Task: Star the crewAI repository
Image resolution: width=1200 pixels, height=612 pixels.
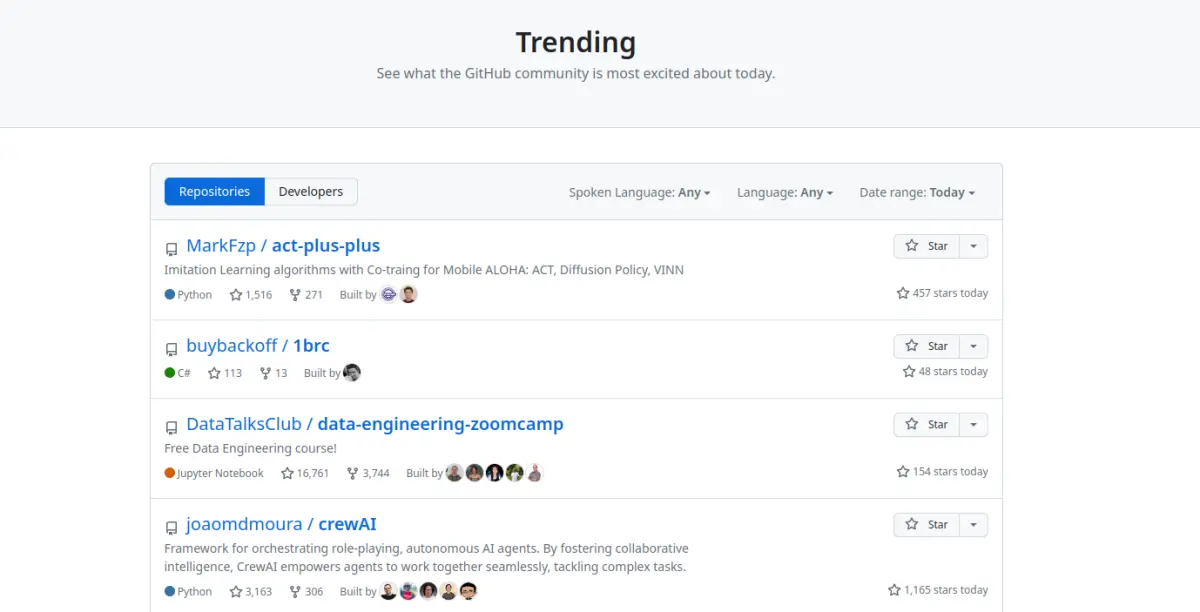Action: pos(926,524)
